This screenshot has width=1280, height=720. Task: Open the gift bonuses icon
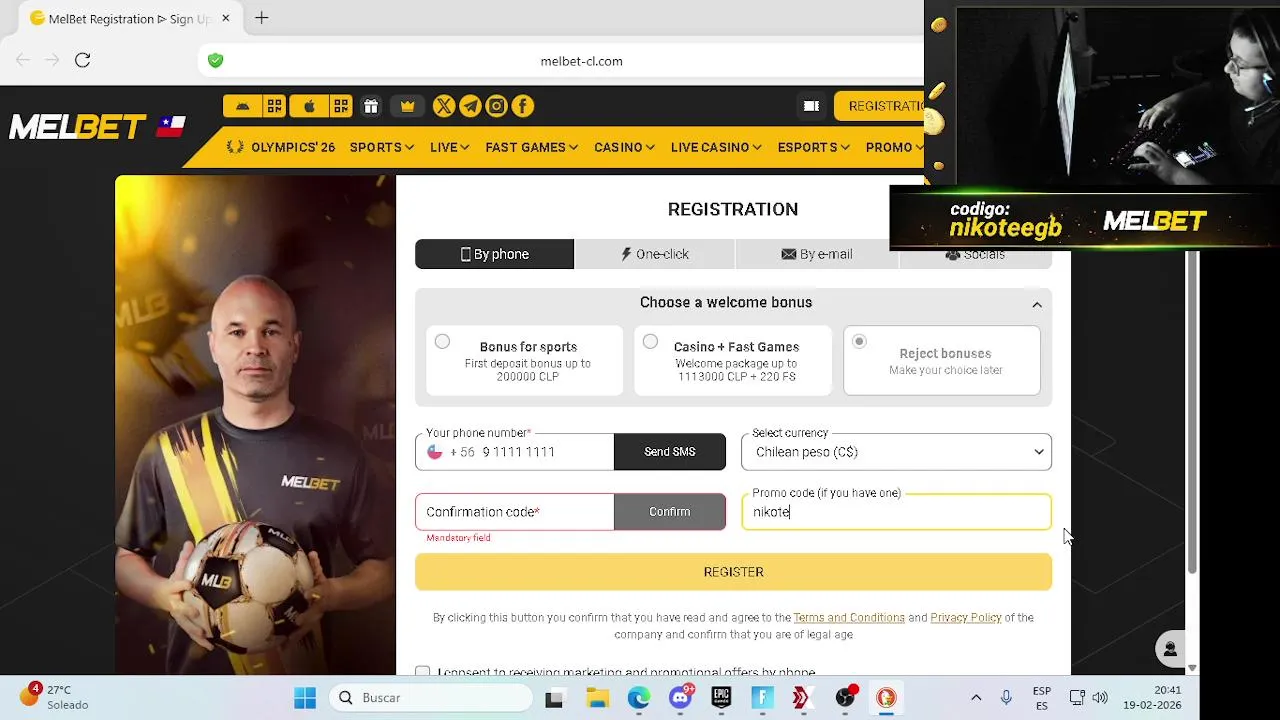point(371,106)
